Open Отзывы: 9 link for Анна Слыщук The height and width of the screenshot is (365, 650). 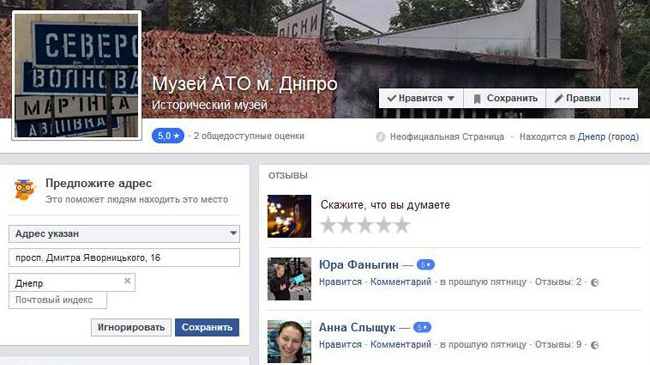pos(558,345)
